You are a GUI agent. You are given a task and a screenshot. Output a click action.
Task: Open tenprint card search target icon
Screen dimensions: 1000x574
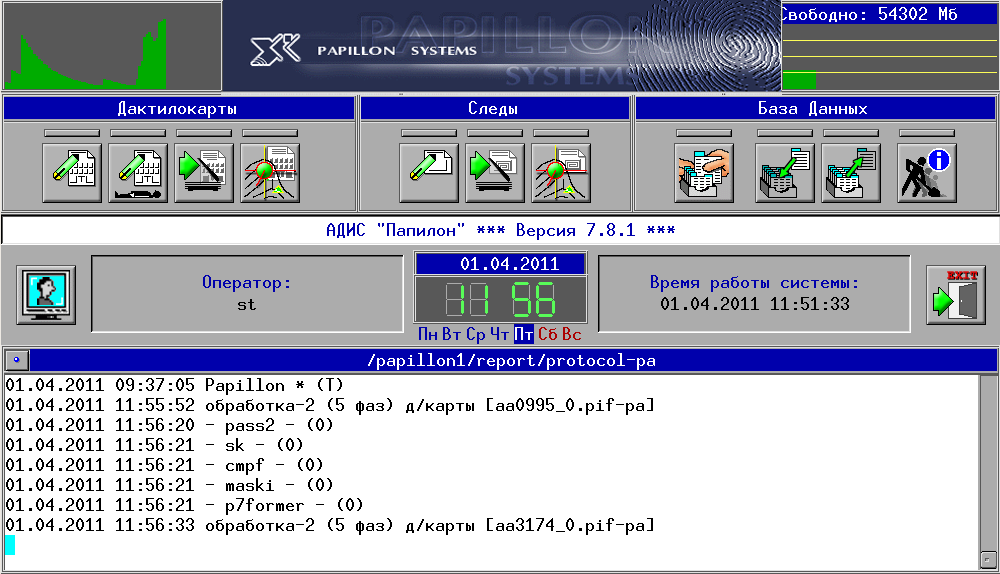pyautogui.click(x=270, y=173)
